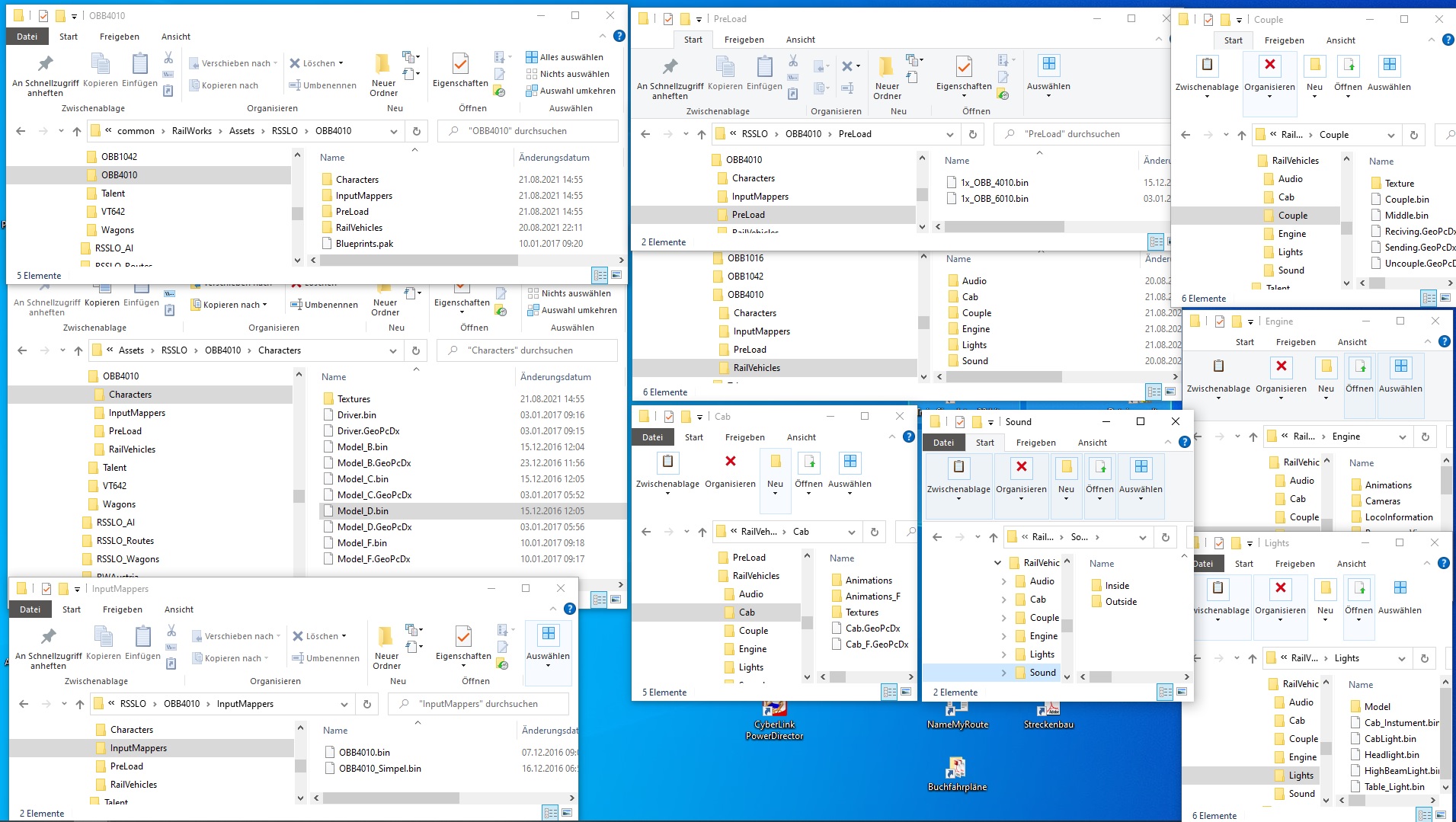Click the red Organisieren X in Sound window

point(1021,467)
